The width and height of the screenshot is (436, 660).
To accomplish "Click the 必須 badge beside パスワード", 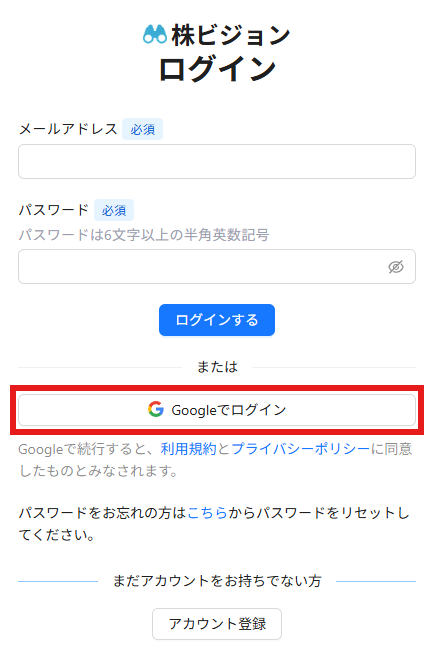I will point(114,210).
